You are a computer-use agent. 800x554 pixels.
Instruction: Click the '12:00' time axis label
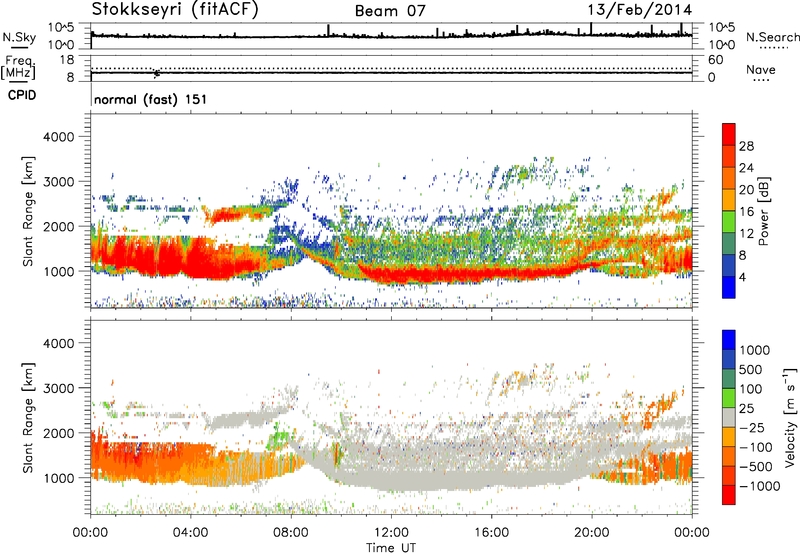point(391,533)
